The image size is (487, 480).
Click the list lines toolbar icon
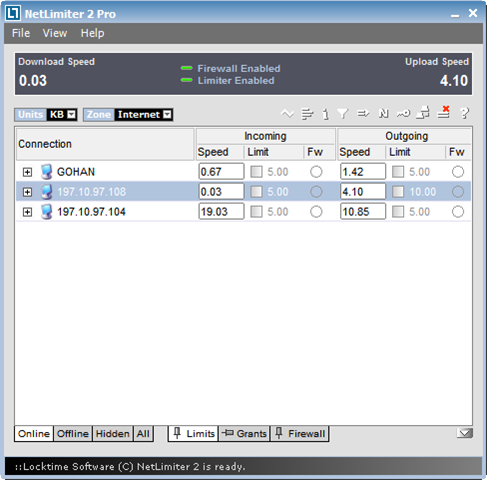pyautogui.click(x=307, y=114)
